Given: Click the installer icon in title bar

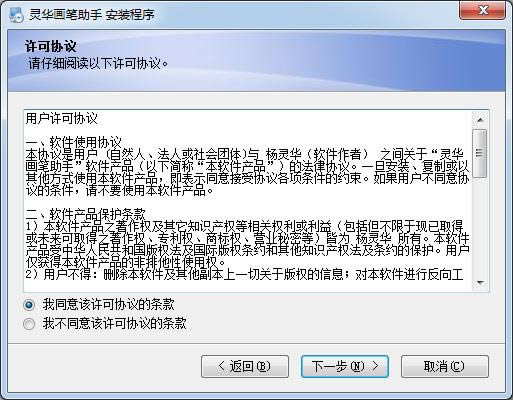Looking at the screenshot, I should [16, 14].
